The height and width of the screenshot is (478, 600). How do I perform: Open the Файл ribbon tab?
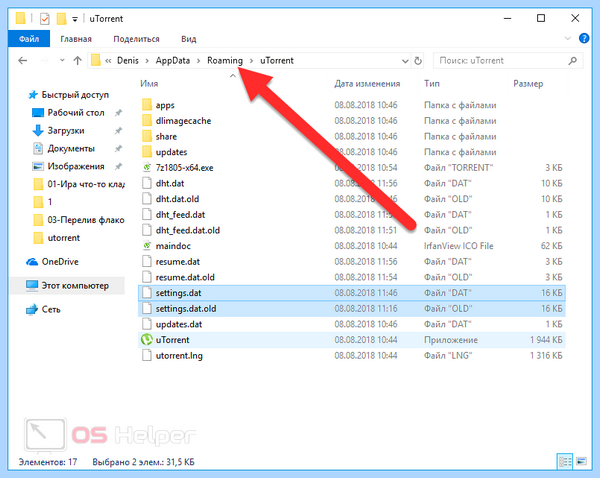[29, 39]
